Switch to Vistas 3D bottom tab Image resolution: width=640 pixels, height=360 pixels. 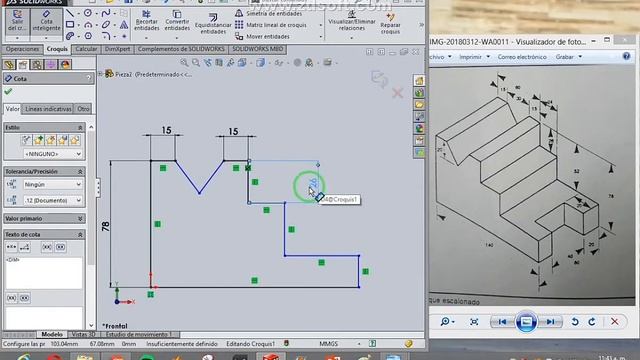tap(83, 334)
